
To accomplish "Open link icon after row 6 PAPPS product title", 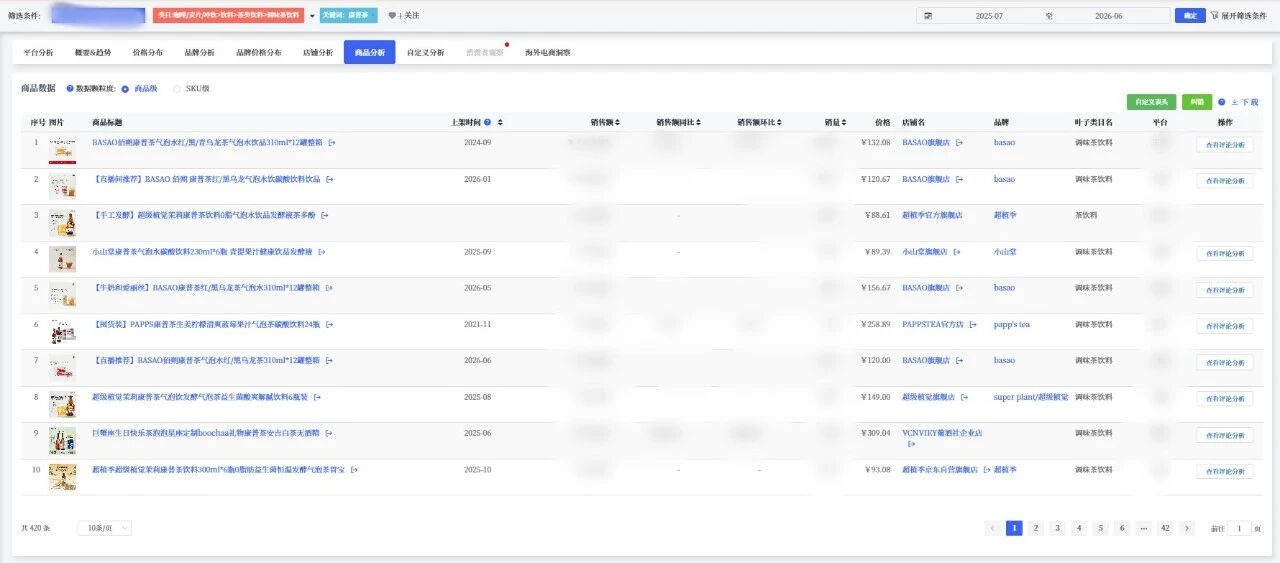I will click(330, 324).
